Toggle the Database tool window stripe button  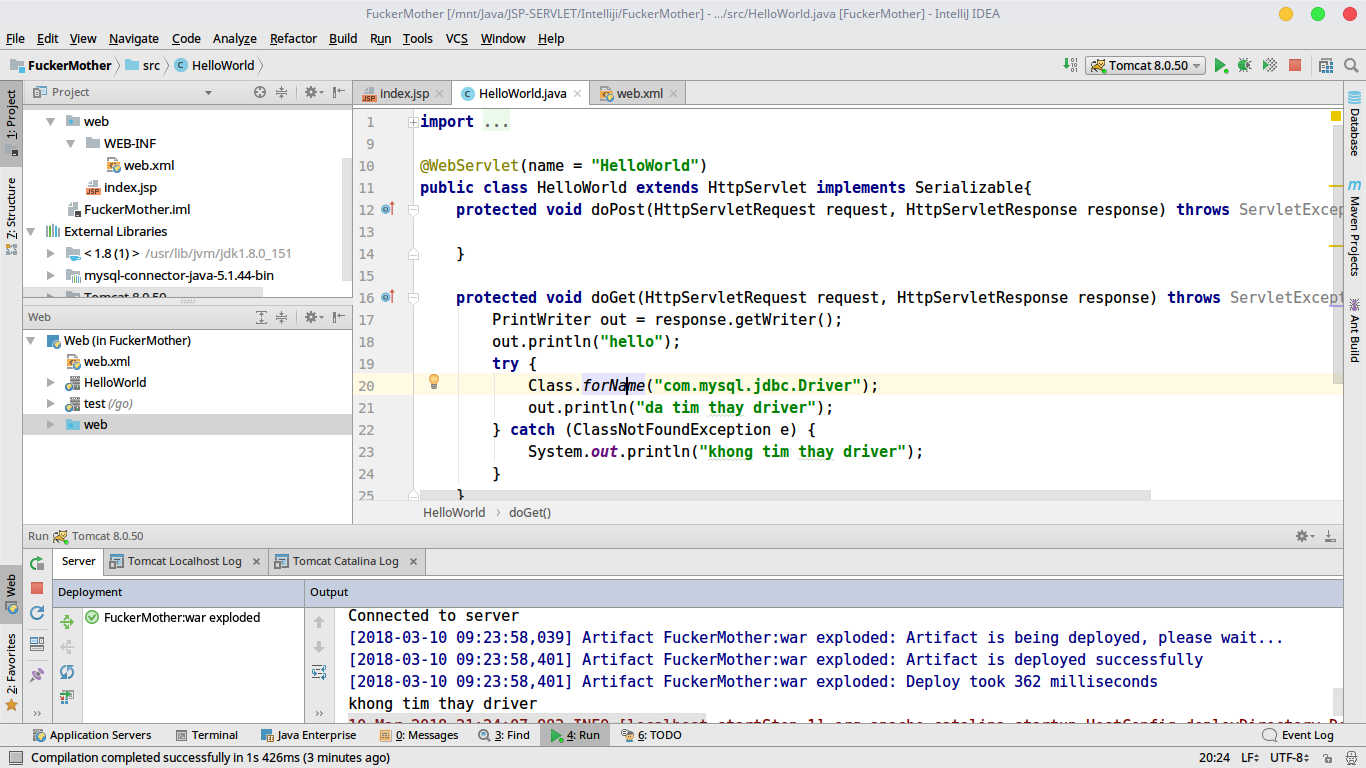tap(1354, 122)
